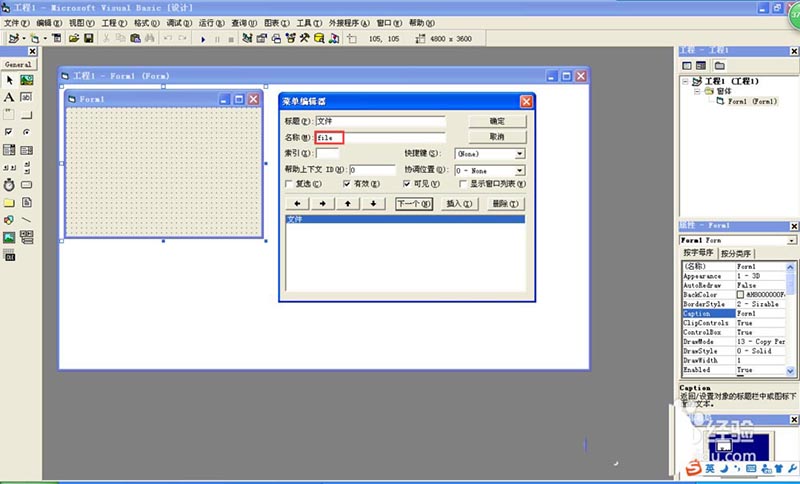Image resolution: width=800 pixels, height=484 pixels.
Task: Select the Label control (A) tool
Action: [10, 97]
